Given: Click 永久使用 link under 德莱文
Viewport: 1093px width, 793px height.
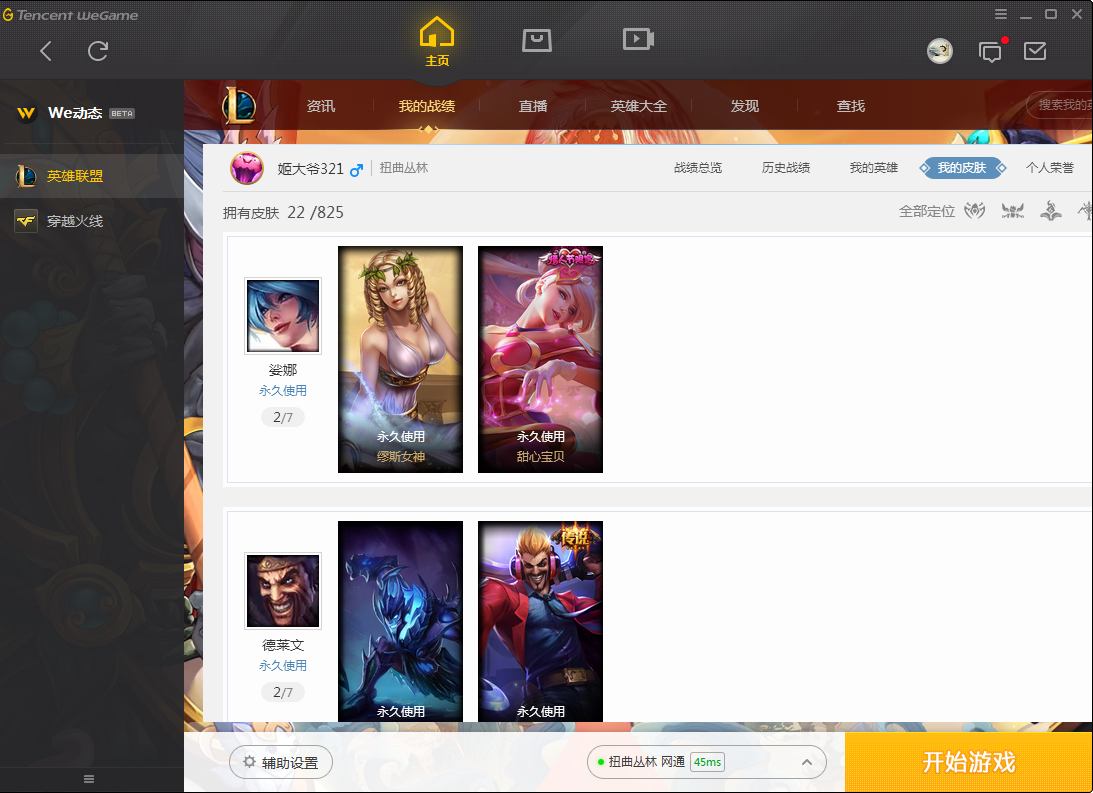Looking at the screenshot, I should click(282, 666).
